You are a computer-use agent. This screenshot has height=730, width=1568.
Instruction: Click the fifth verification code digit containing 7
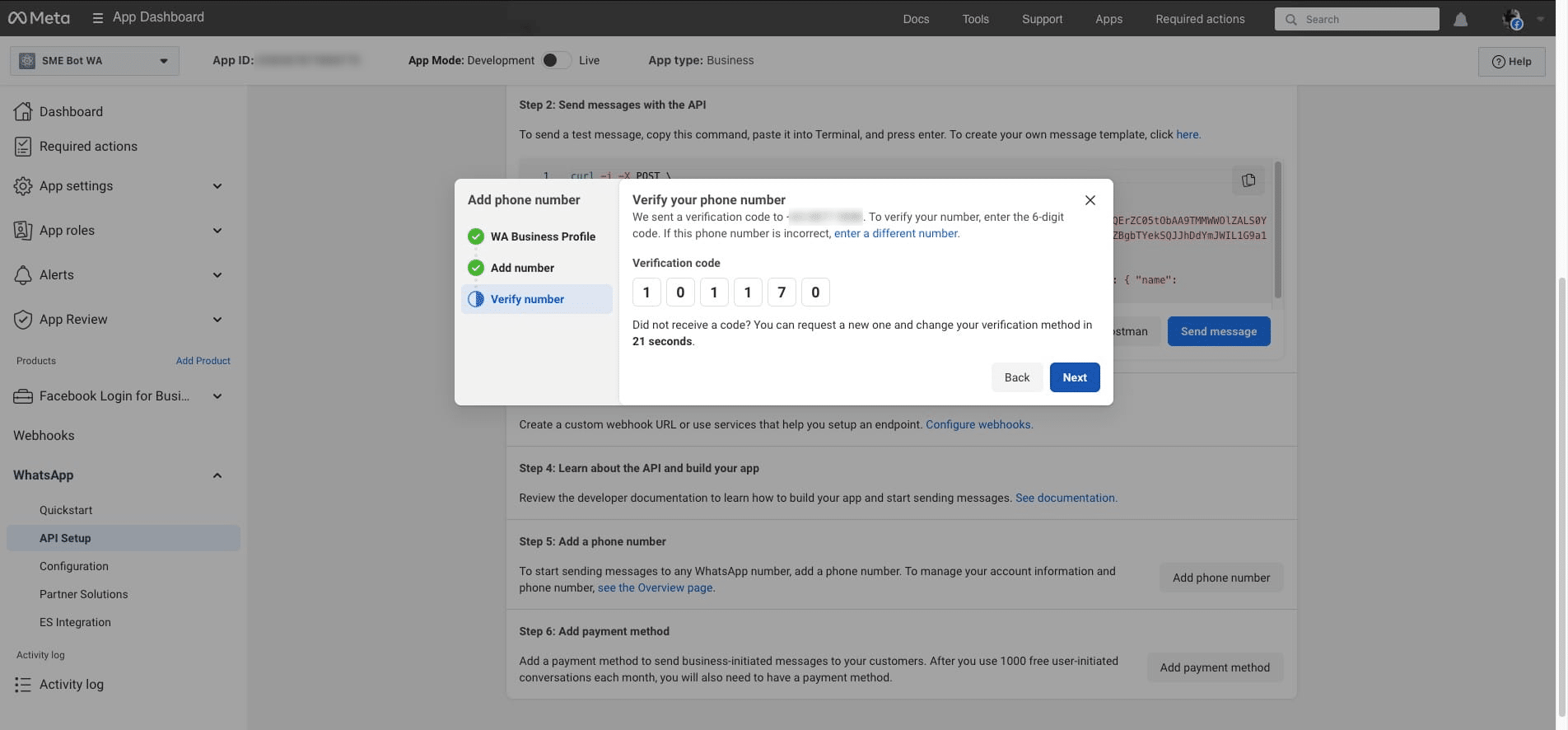(782, 292)
